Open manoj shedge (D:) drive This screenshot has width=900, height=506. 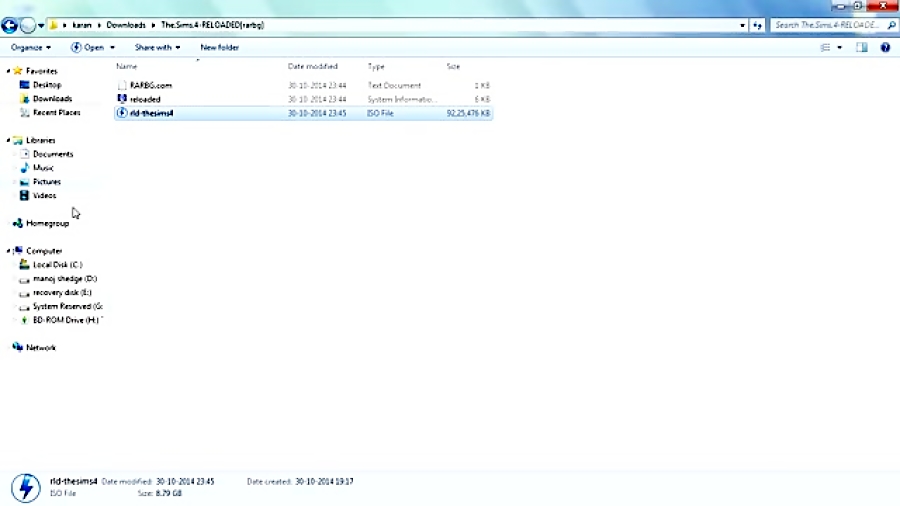point(65,279)
